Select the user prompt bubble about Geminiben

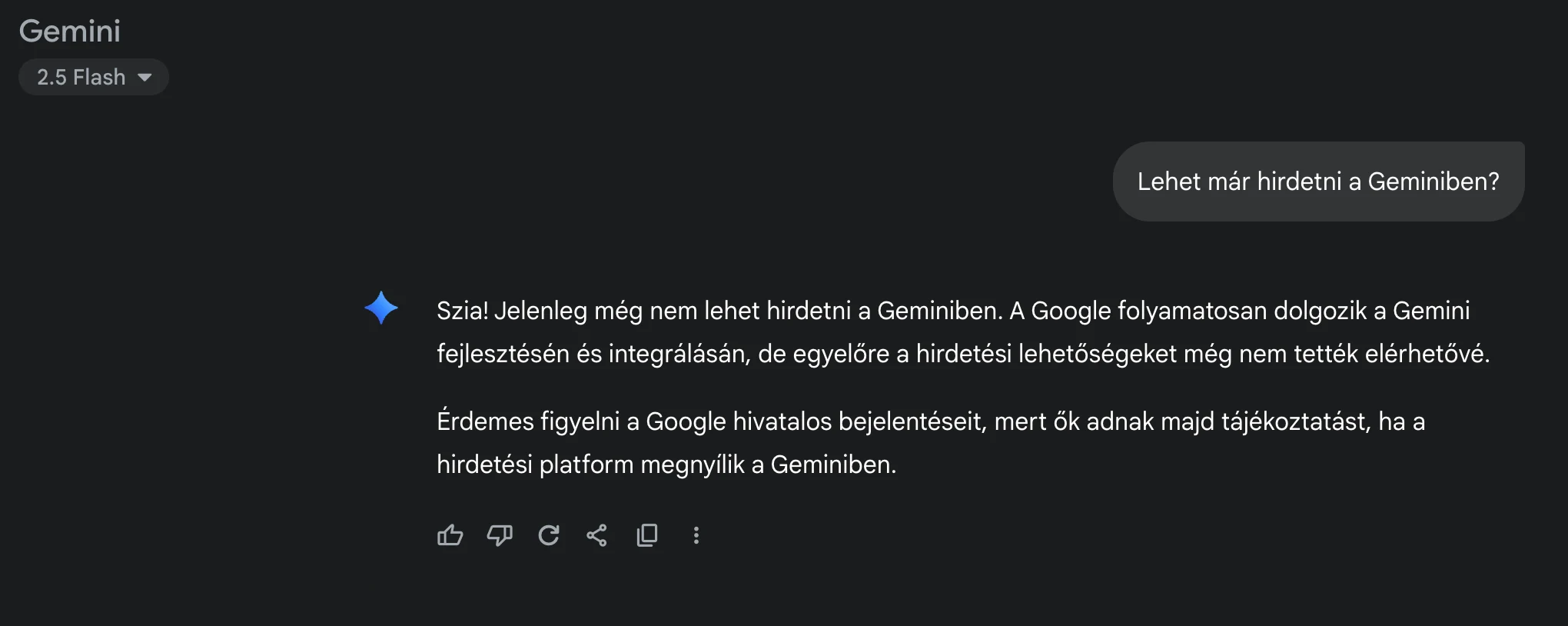click(1318, 181)
